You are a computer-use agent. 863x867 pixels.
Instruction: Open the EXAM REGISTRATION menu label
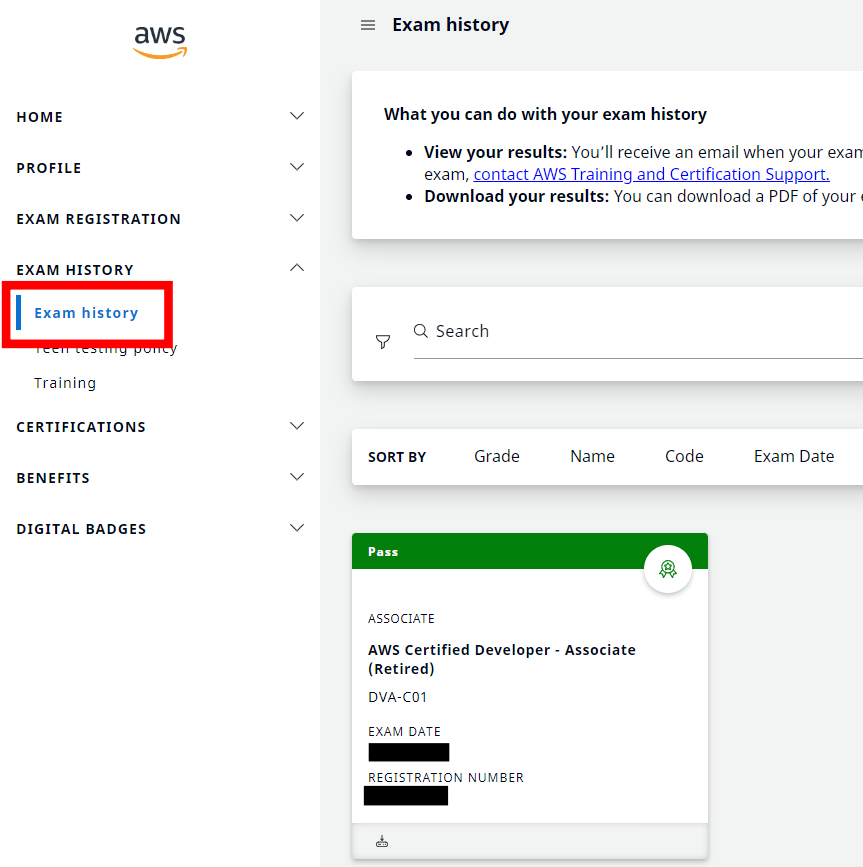99,219
